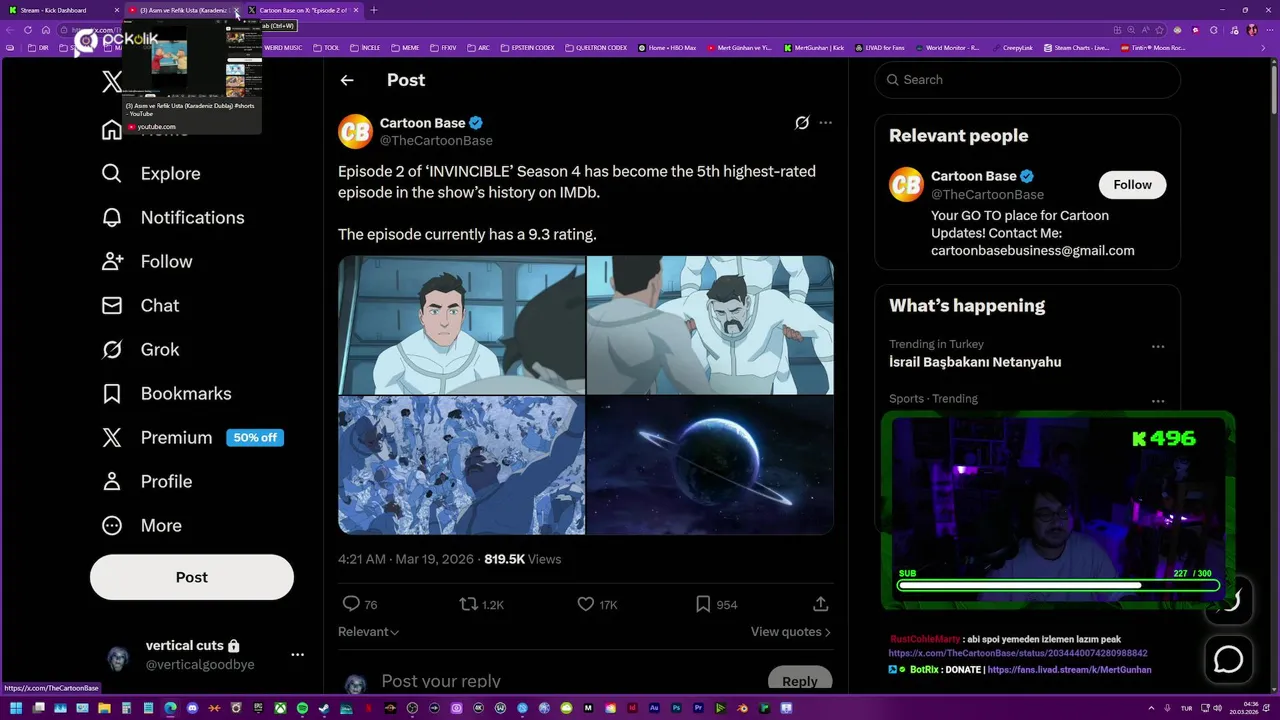The width and height of the screenshot is (1280, 720).
Task: Click the 50% off Premium badge
Action: pos(255,438)
